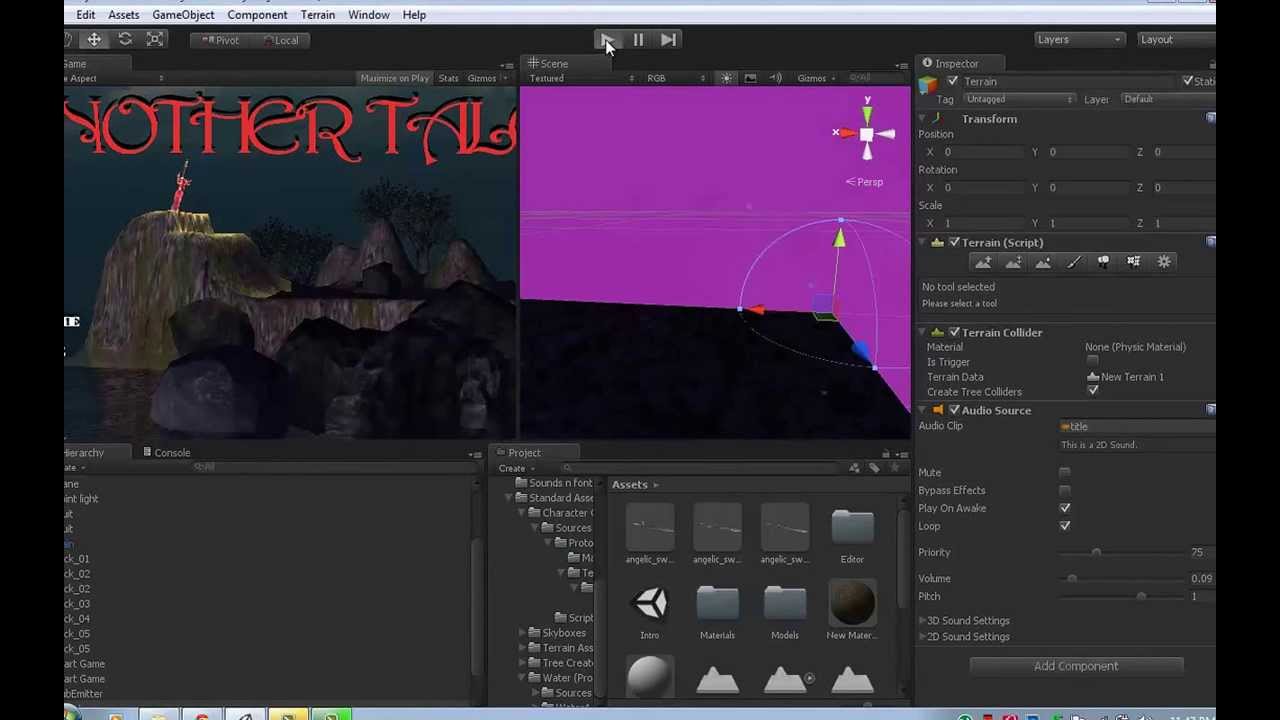Open the Layer dropdown set to Default

(1167, 99)
